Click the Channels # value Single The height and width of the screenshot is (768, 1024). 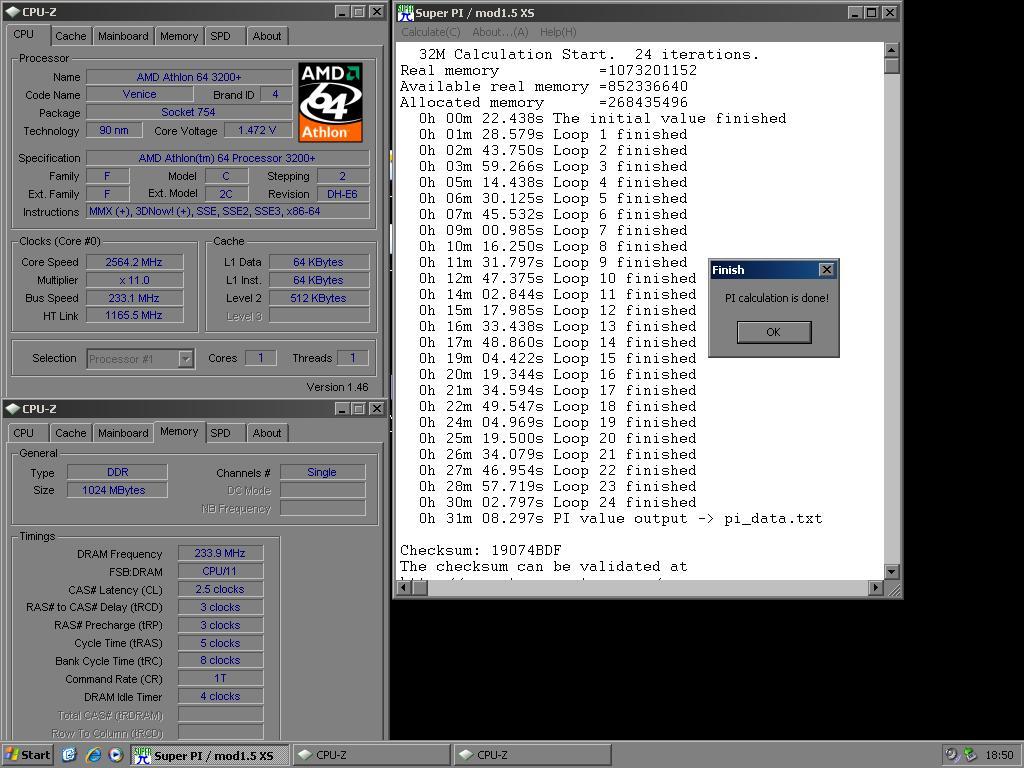pos(323,472)
